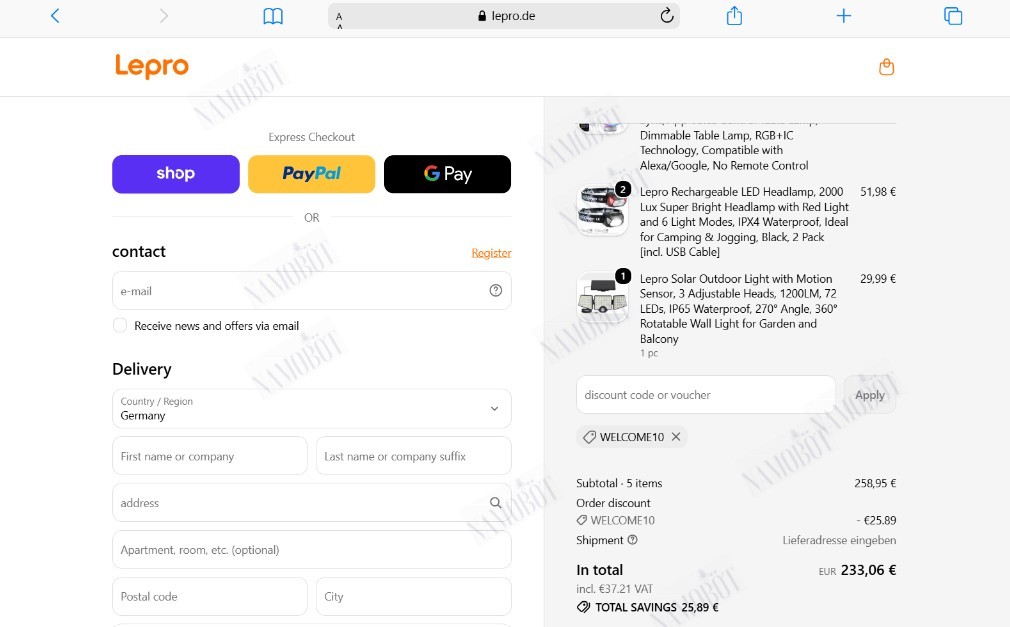Focus the discount code or voucher field
Viewport: 1010px width, 627px height.
(x=706, y=395)
